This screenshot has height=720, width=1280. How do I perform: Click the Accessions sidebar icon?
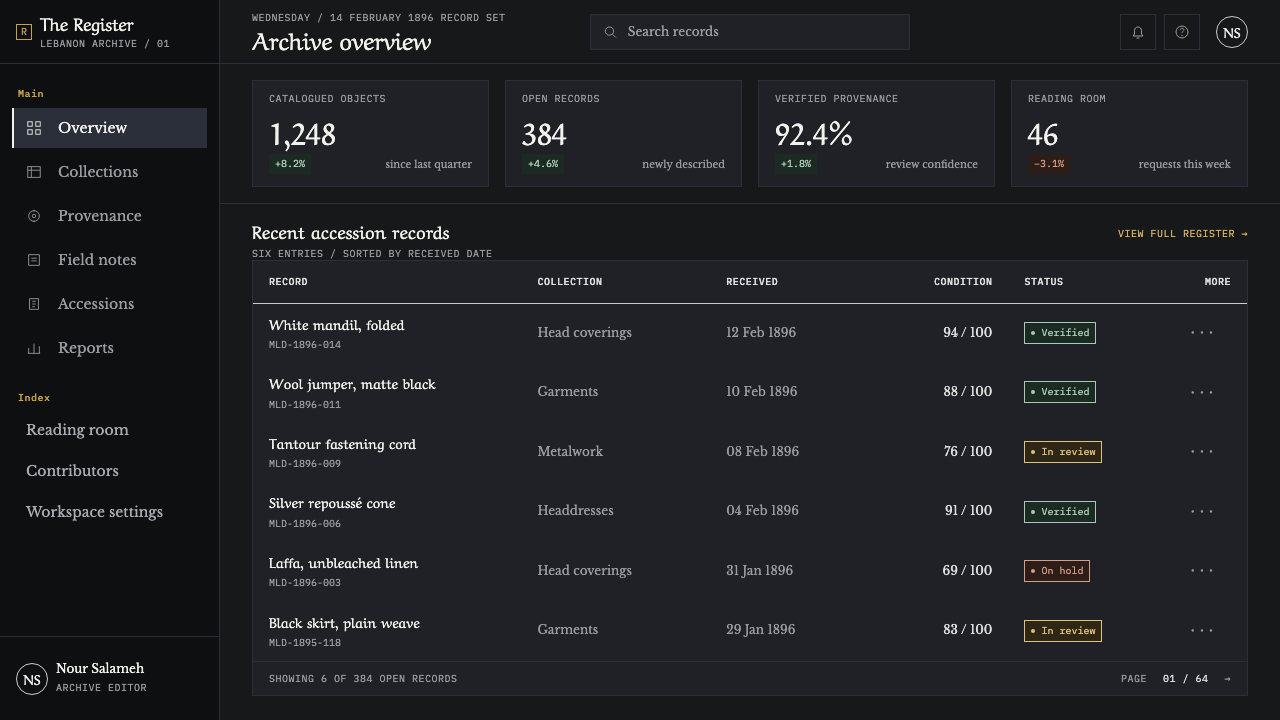point(34,304)
